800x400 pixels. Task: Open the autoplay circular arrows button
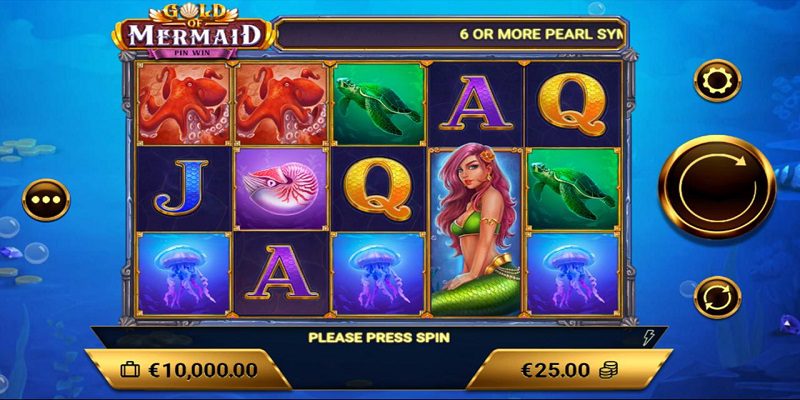pyautogui.click(x=717, y=297)
